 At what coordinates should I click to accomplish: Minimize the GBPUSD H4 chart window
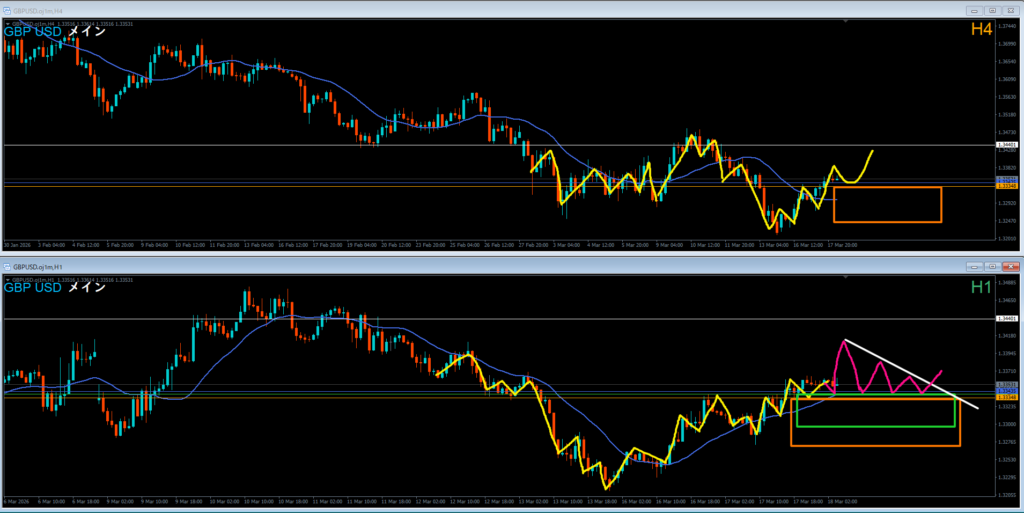coord(975,11)
